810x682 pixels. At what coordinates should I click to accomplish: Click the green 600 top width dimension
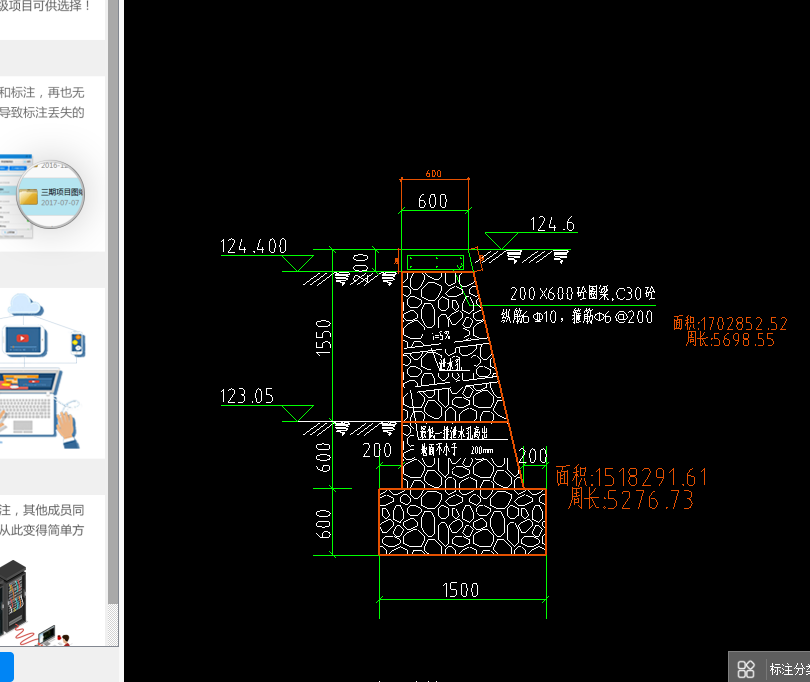coord(432,201)
